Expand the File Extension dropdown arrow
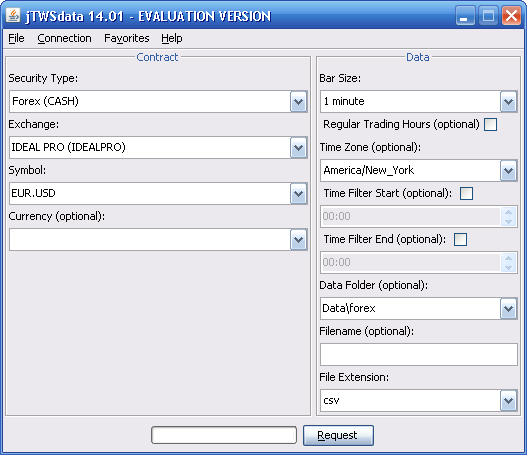The height and width of the screenshot is (455, 527). pyautogui.click(x=509, y=401)
